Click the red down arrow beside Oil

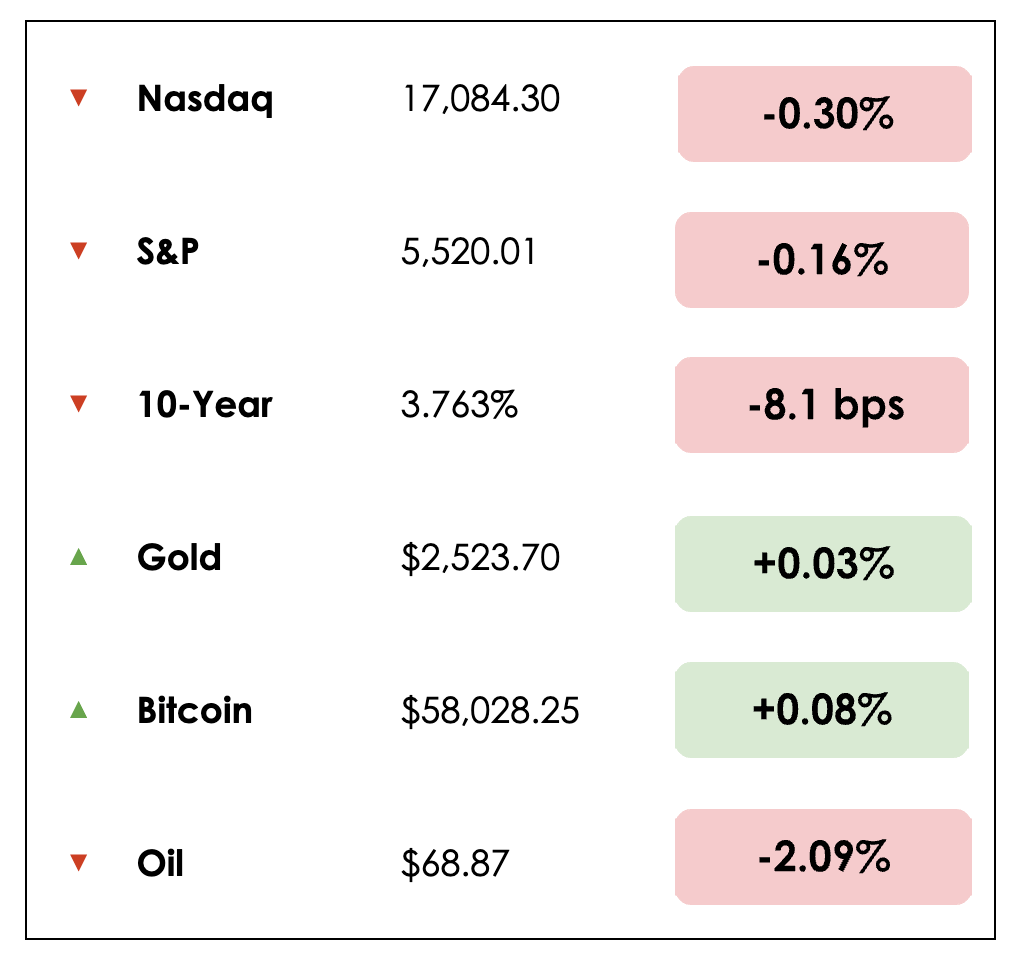point(79,863)
